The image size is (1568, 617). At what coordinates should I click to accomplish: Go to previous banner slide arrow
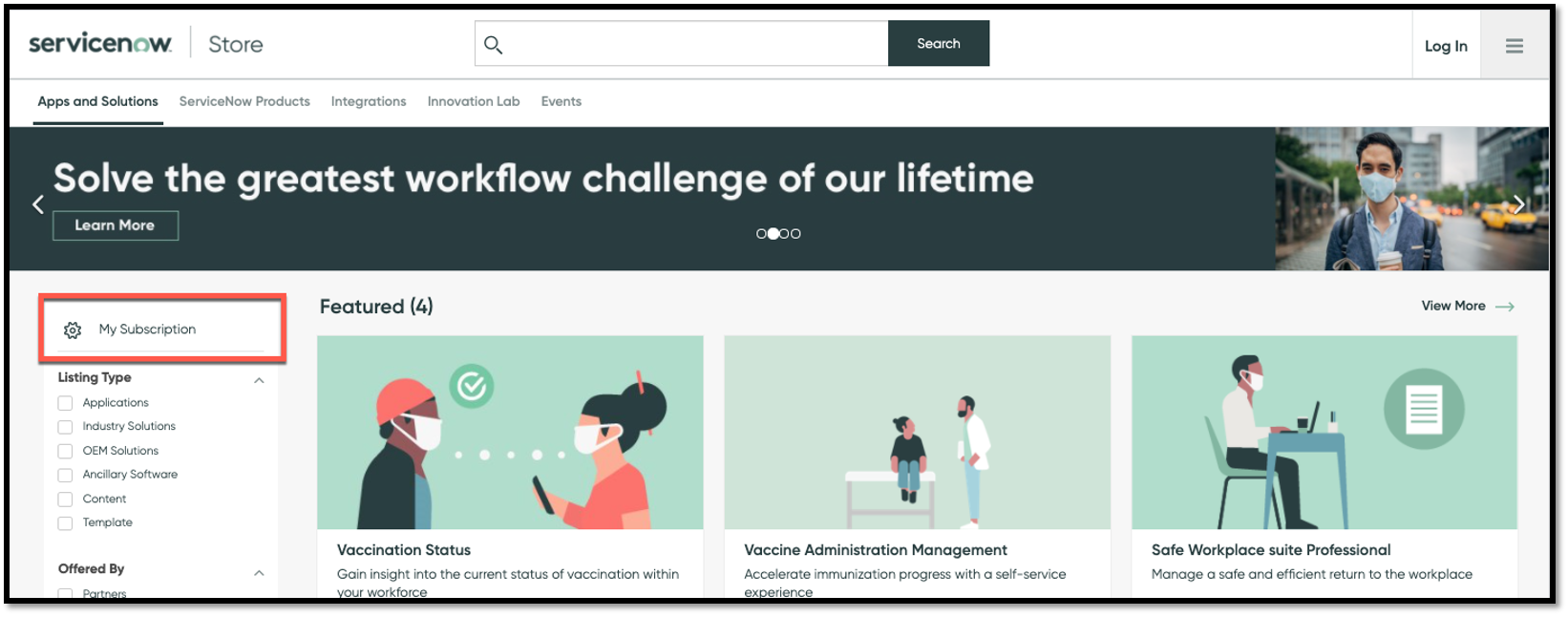[38, 204]
